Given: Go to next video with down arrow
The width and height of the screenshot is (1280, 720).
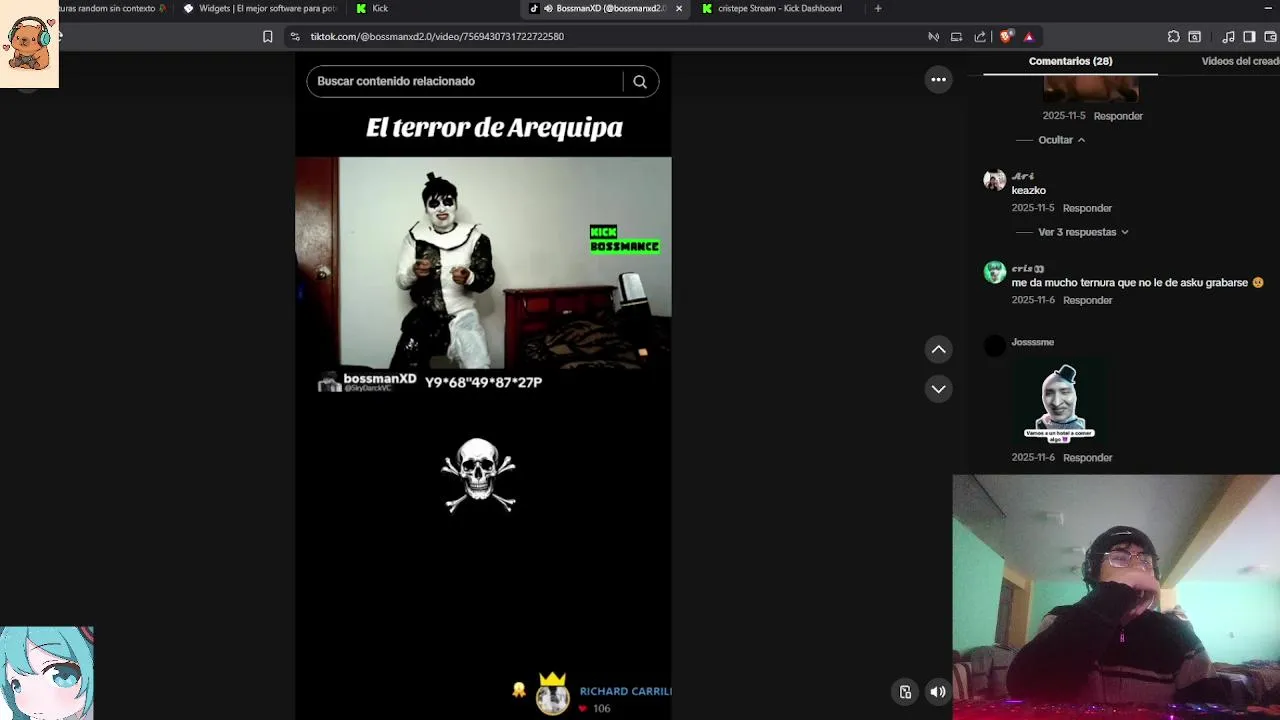Looking at the screenshot, I should [x=938, y=389].
